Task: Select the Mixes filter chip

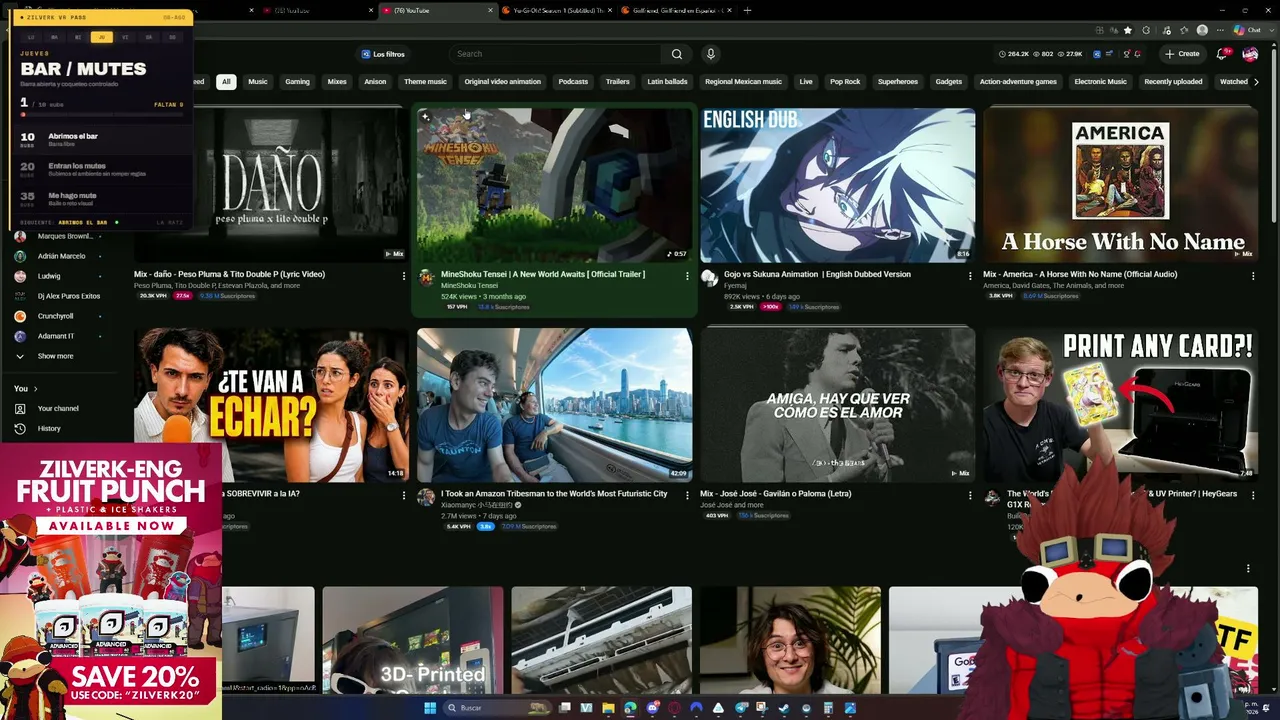Action: point(337,82)
